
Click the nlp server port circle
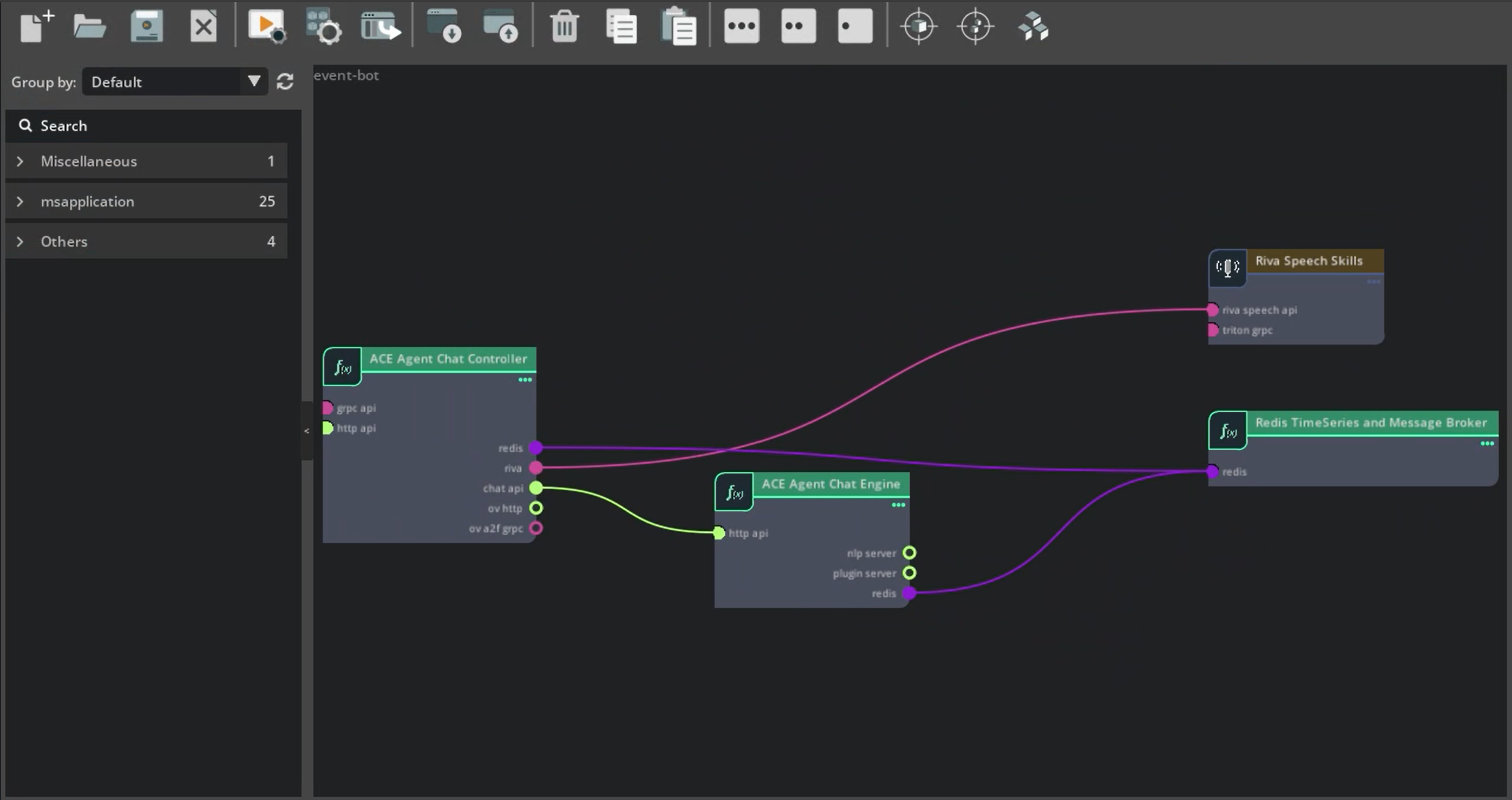909,554
